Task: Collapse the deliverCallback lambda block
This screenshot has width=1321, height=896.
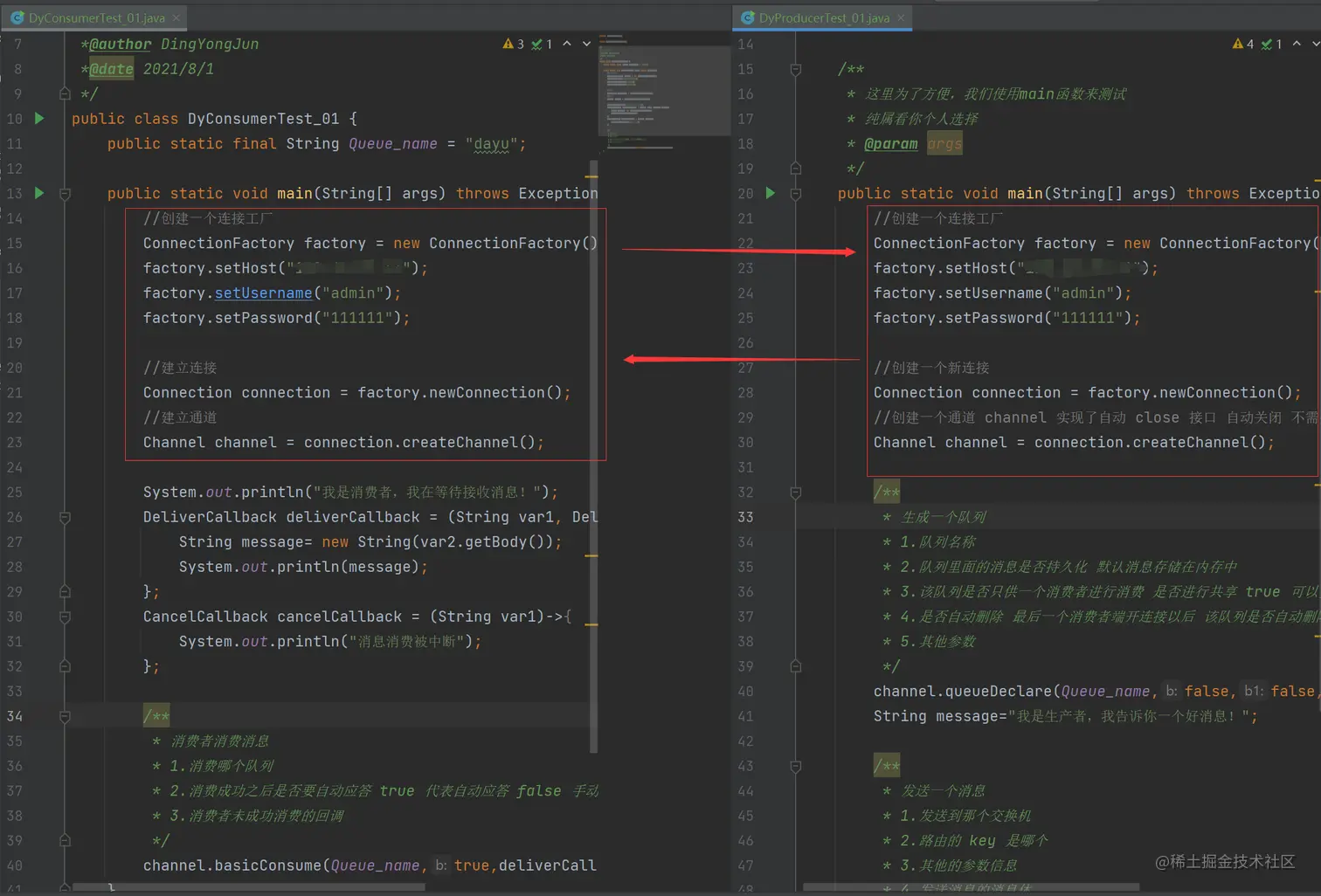Action: click(x=65, y=517)
